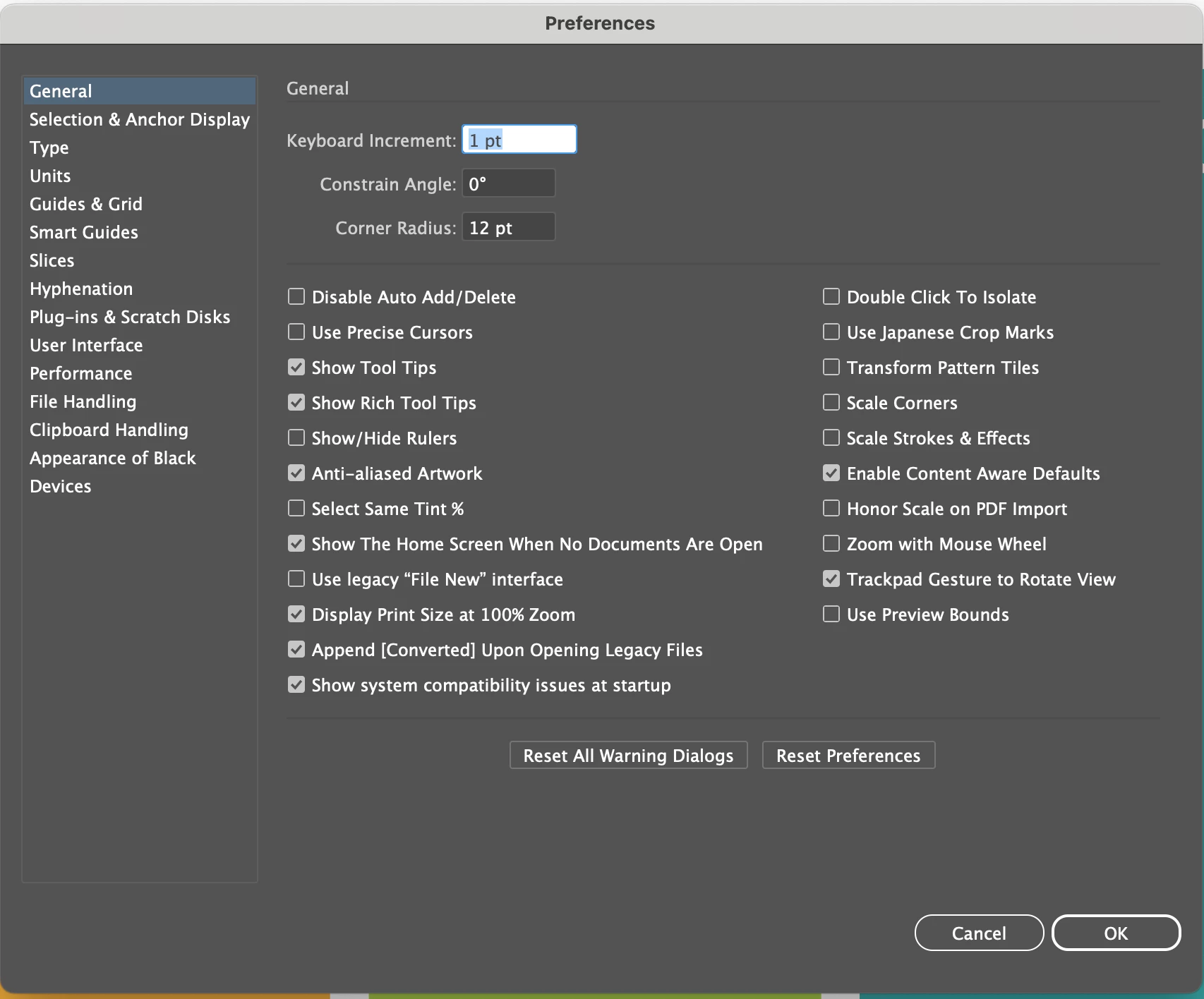Uncheck Display Print Size at 100% Zoom

296,614
